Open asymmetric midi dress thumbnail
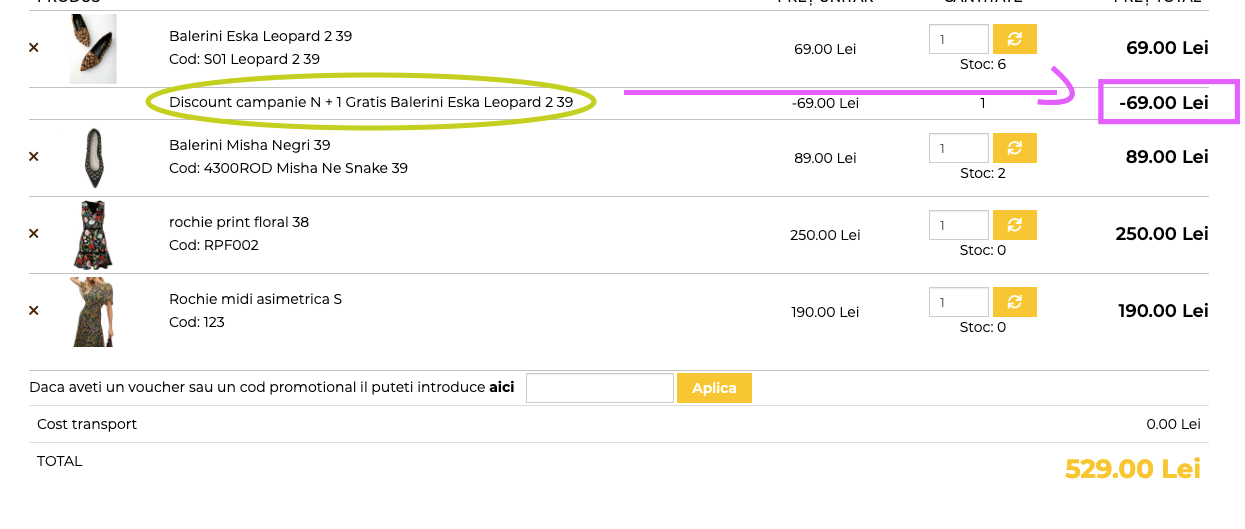Screen dimensions: 1245x529 coord(93,312)
